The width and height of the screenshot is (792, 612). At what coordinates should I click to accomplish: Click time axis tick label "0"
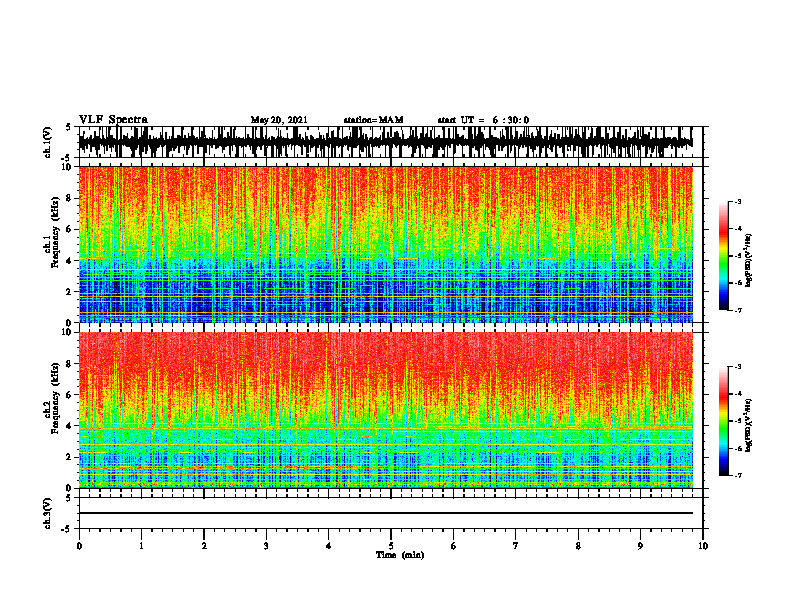pyautogui.click(x=79, y=546)
